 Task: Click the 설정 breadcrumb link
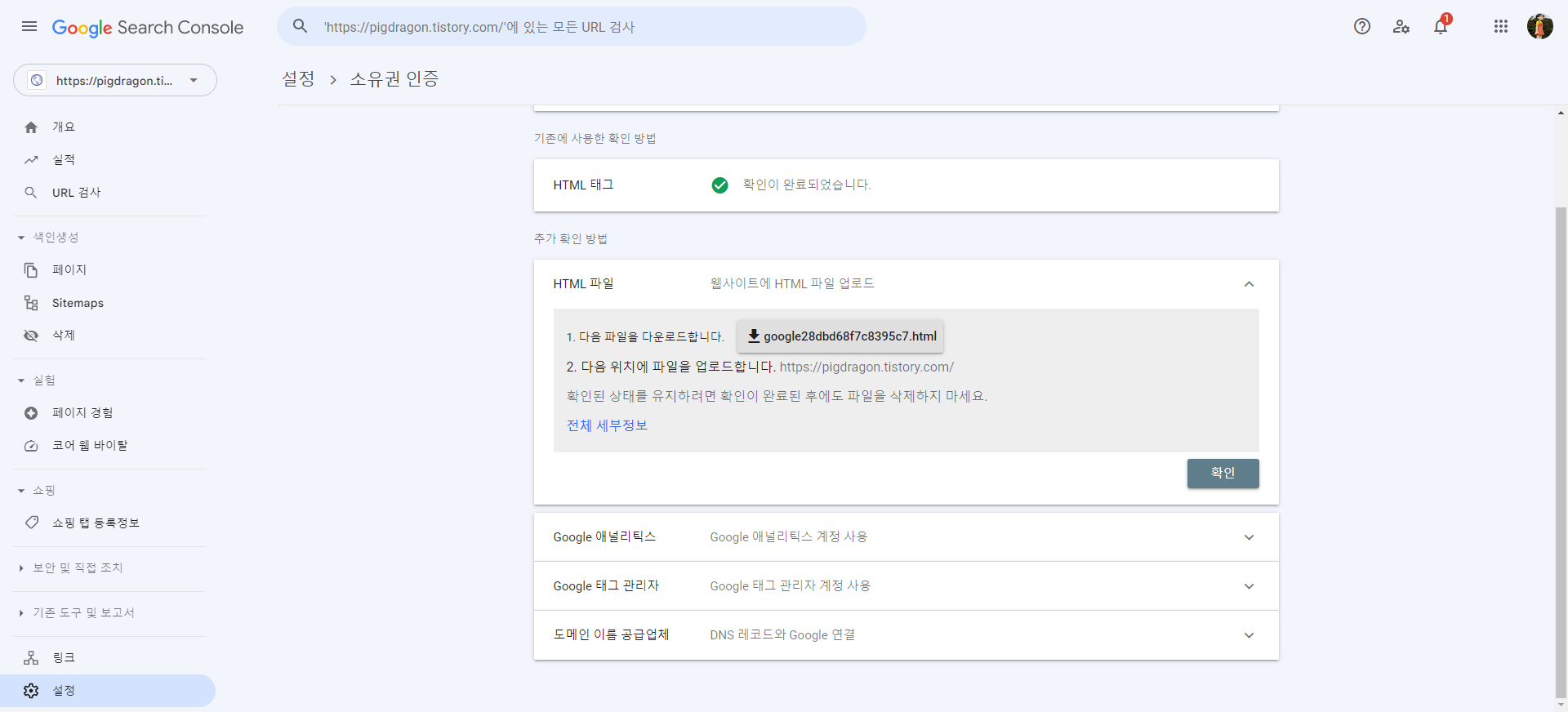coord(298,79)
